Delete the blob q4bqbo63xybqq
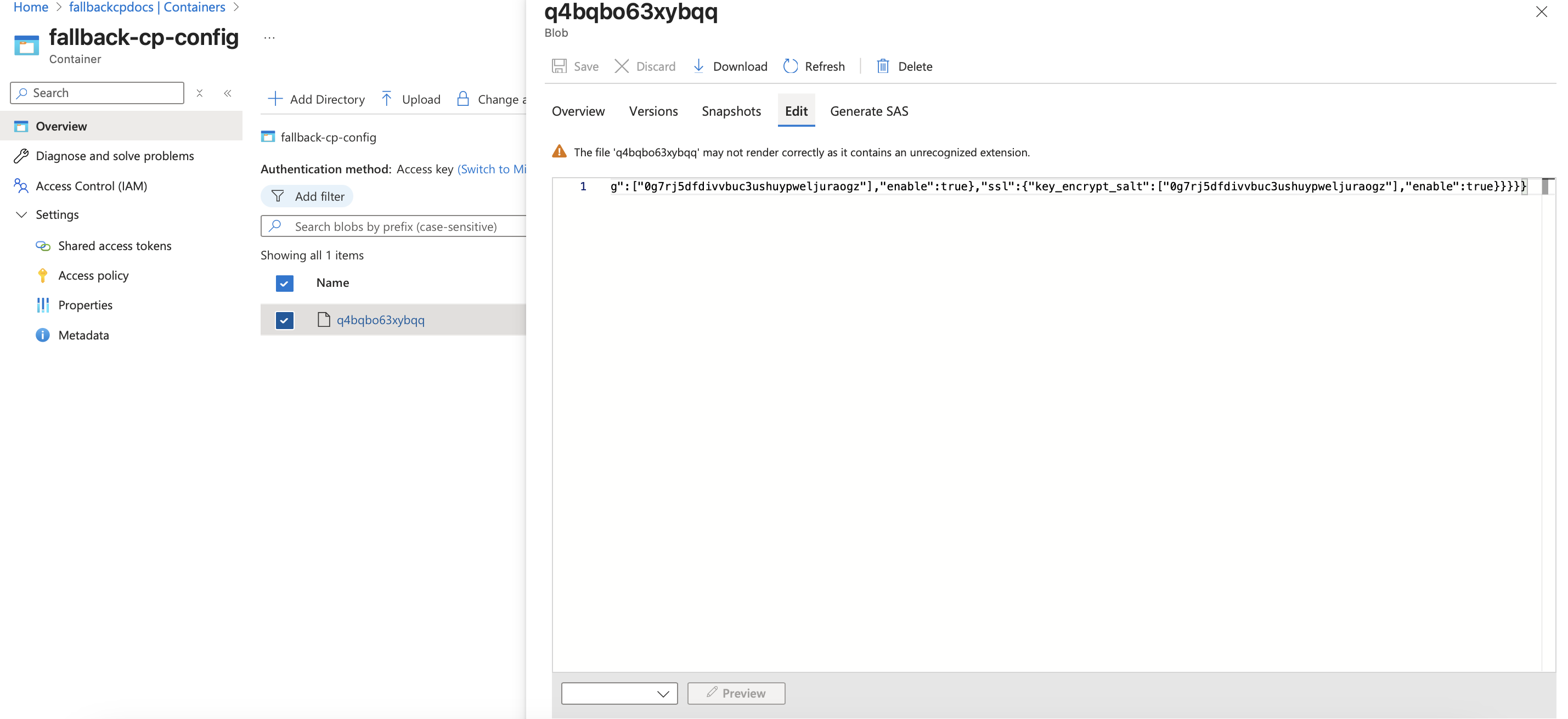The height and width of the screenshot is (719, 1568). 905,66
